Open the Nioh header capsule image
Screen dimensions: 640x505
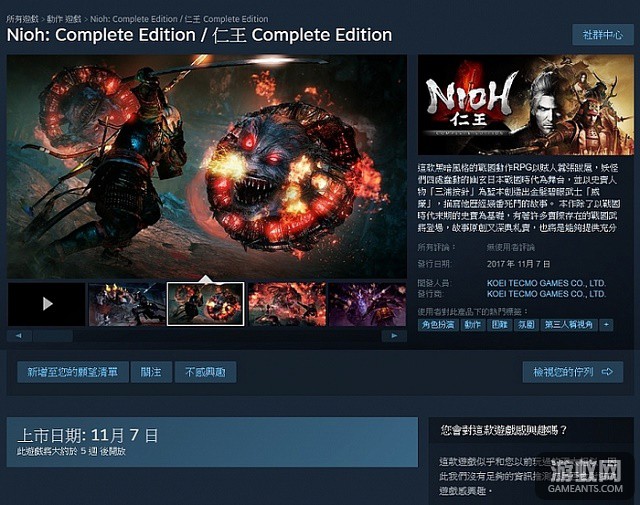click(x=526, y=105)
